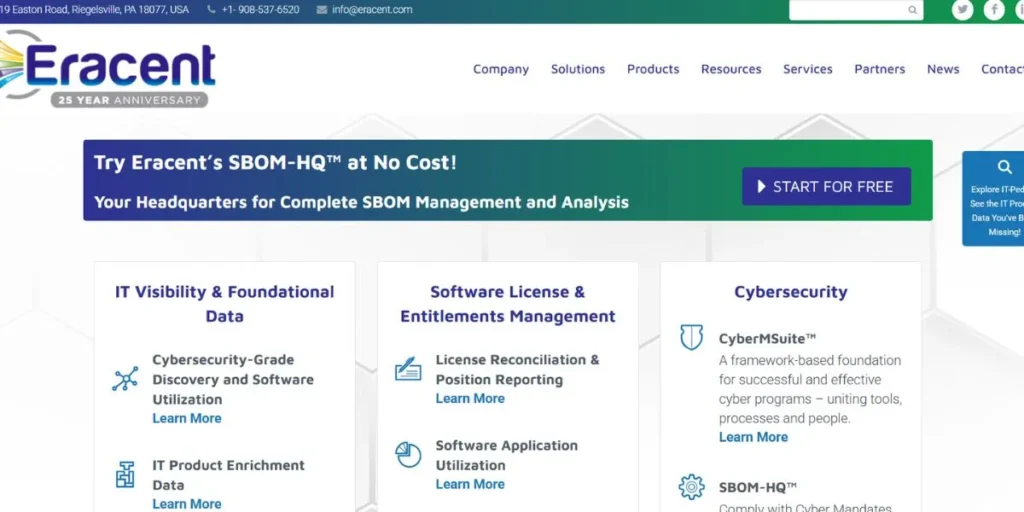Open the Facebook social icon
The image size is (1024, 512).
coord(994,10)
